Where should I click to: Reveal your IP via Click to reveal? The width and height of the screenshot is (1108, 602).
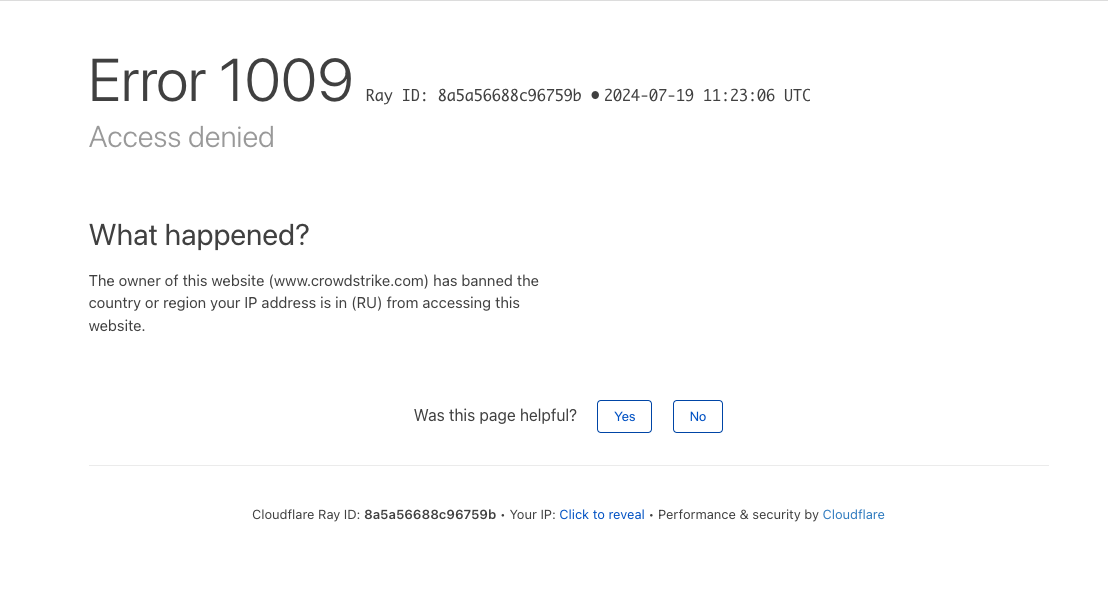(602, 515)
